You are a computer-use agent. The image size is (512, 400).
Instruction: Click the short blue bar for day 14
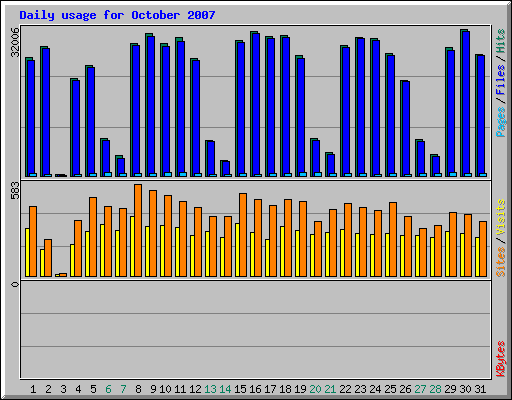[x=226, y=168]
